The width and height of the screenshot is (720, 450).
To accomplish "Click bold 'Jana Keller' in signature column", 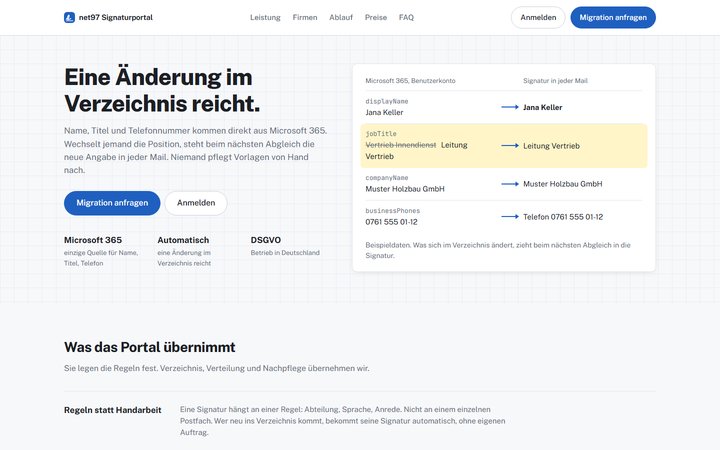I will 542,107.
